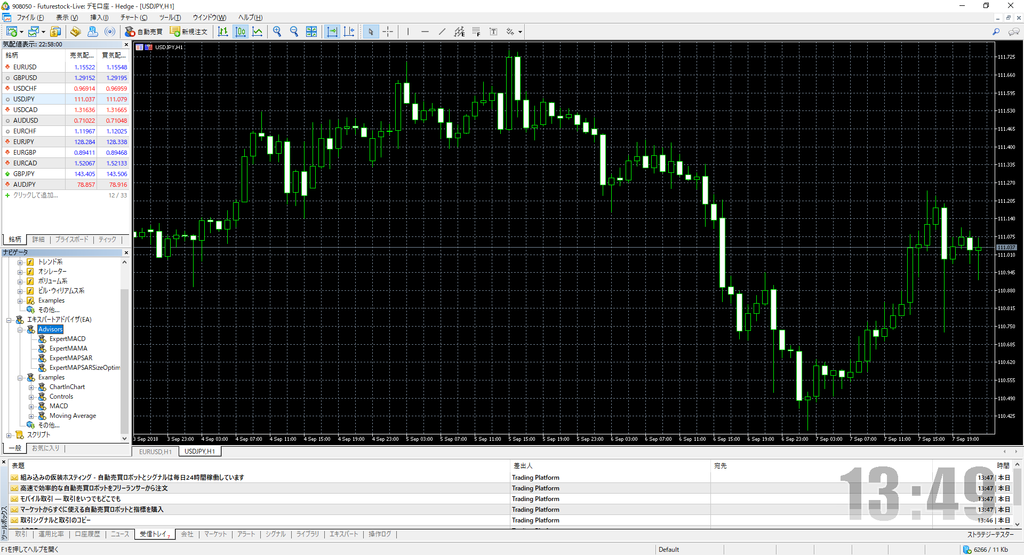Open the ヘルプ menu

click(x=250, y=18)
